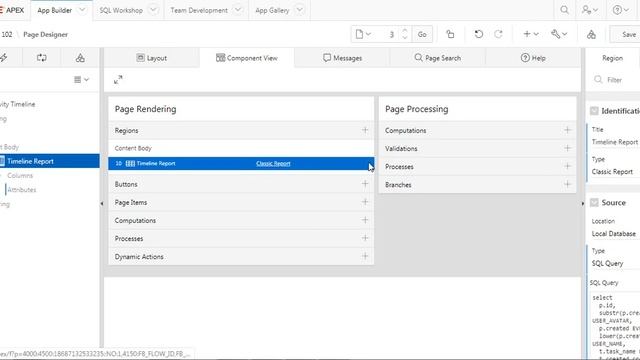Switch to the Component View tab
The height and width of the screenshot is (360, 640).
(247, 58)
